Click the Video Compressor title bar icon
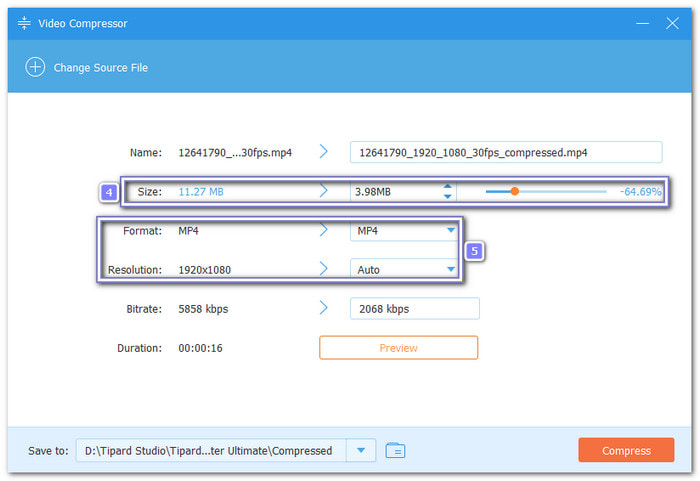The image size is (700, 481). tap(23, 23)
